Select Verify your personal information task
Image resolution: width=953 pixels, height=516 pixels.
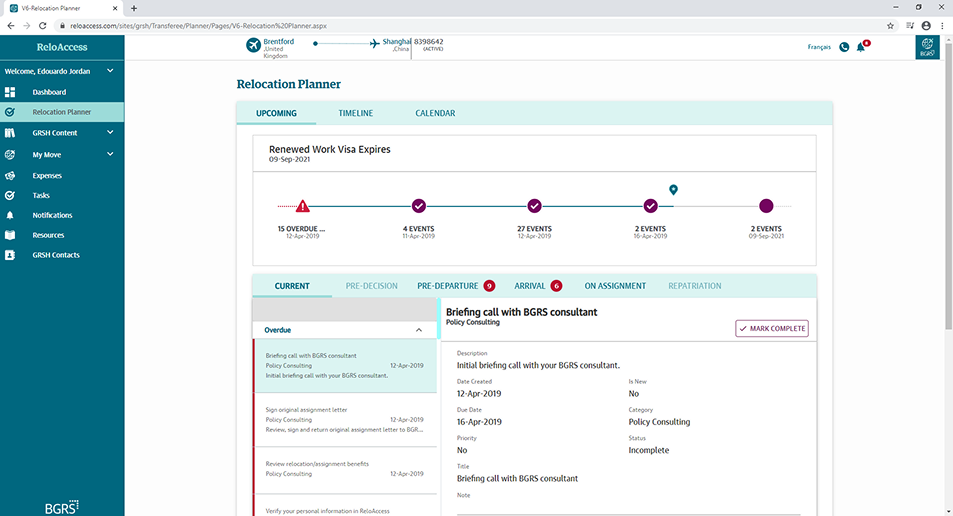345,506
